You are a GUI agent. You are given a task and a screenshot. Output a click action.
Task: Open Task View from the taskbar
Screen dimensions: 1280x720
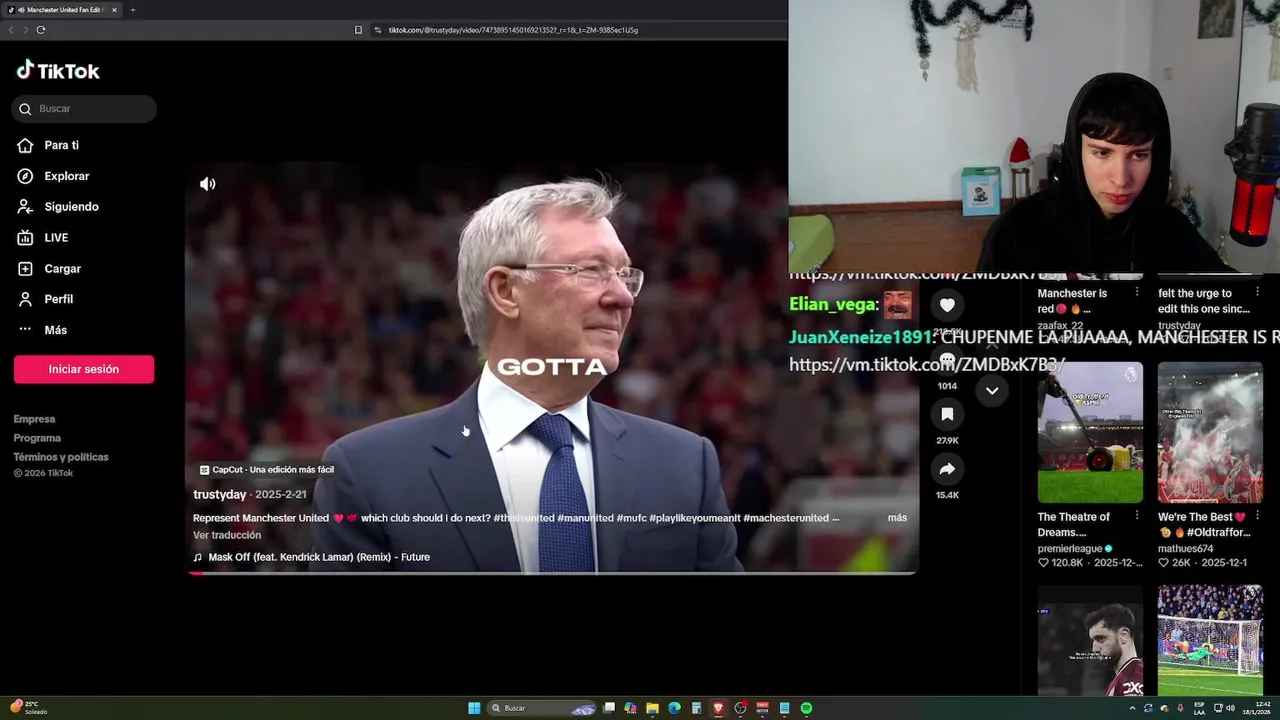click(x=608, y=708)
